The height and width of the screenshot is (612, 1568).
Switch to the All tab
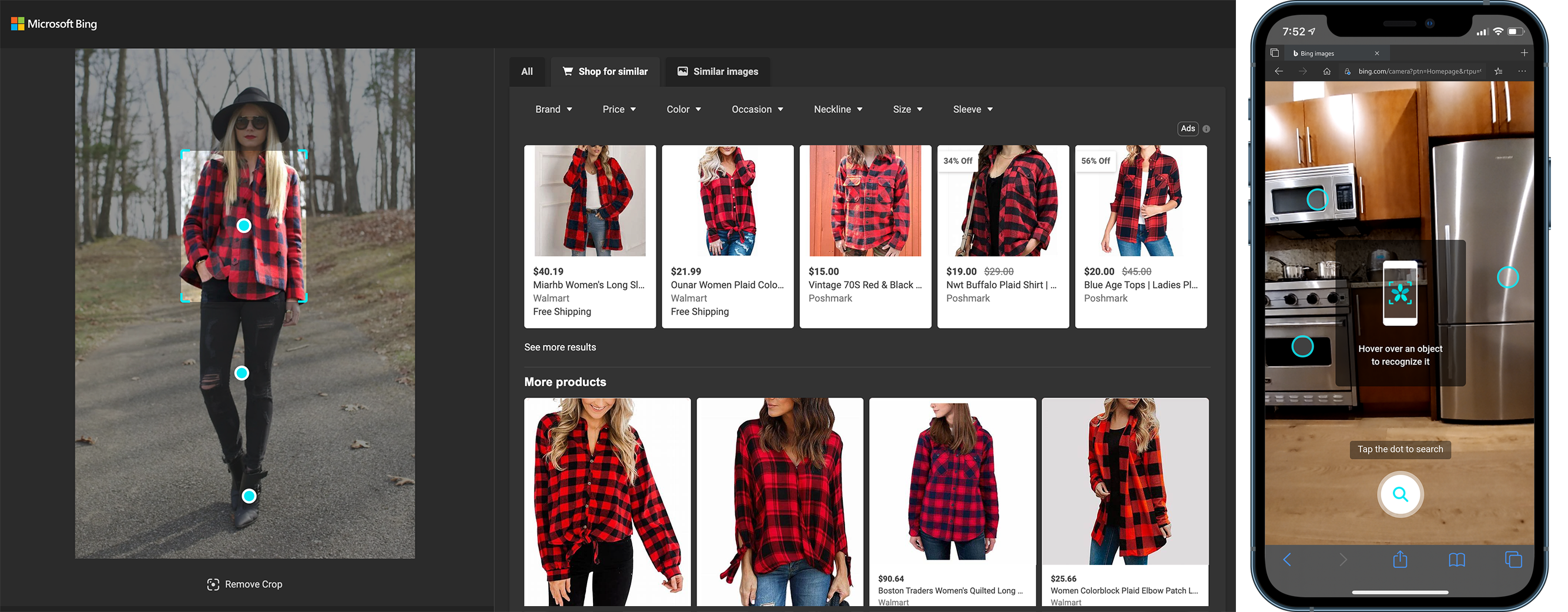pyautogui.click(x=527, y=72)
